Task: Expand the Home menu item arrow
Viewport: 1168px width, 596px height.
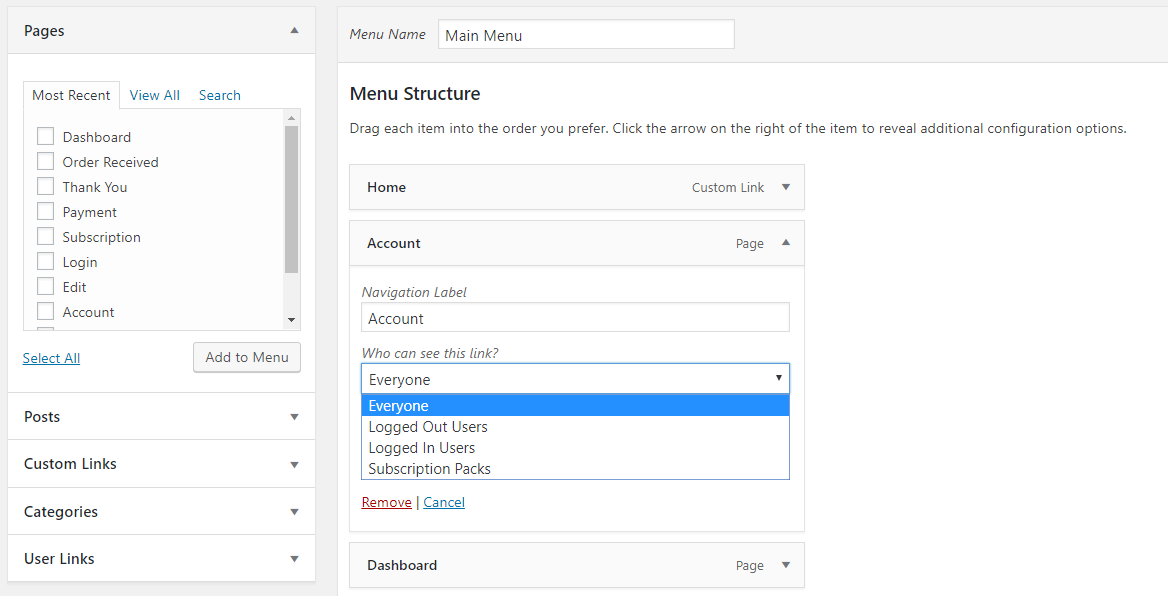Action: click(x=785, y=187)
